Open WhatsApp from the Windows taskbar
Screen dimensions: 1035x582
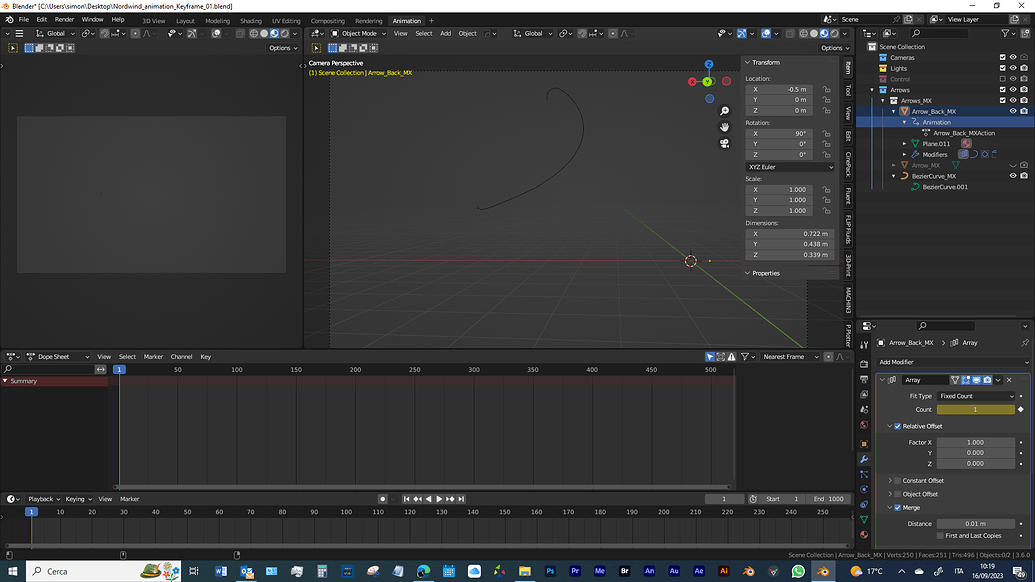(x=798, y=571)
